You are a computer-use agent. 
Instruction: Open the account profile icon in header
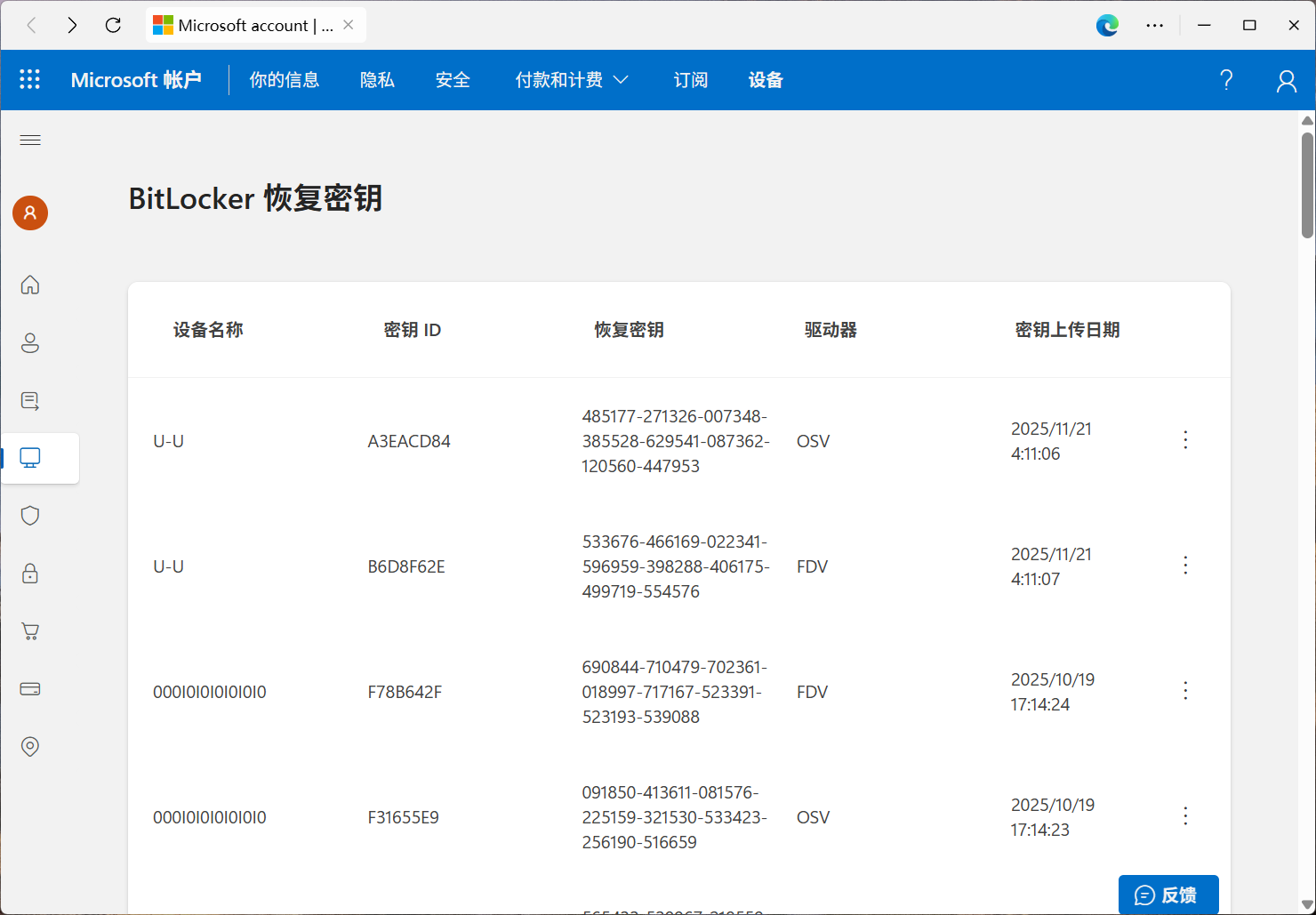click(x=1286, y=81)
